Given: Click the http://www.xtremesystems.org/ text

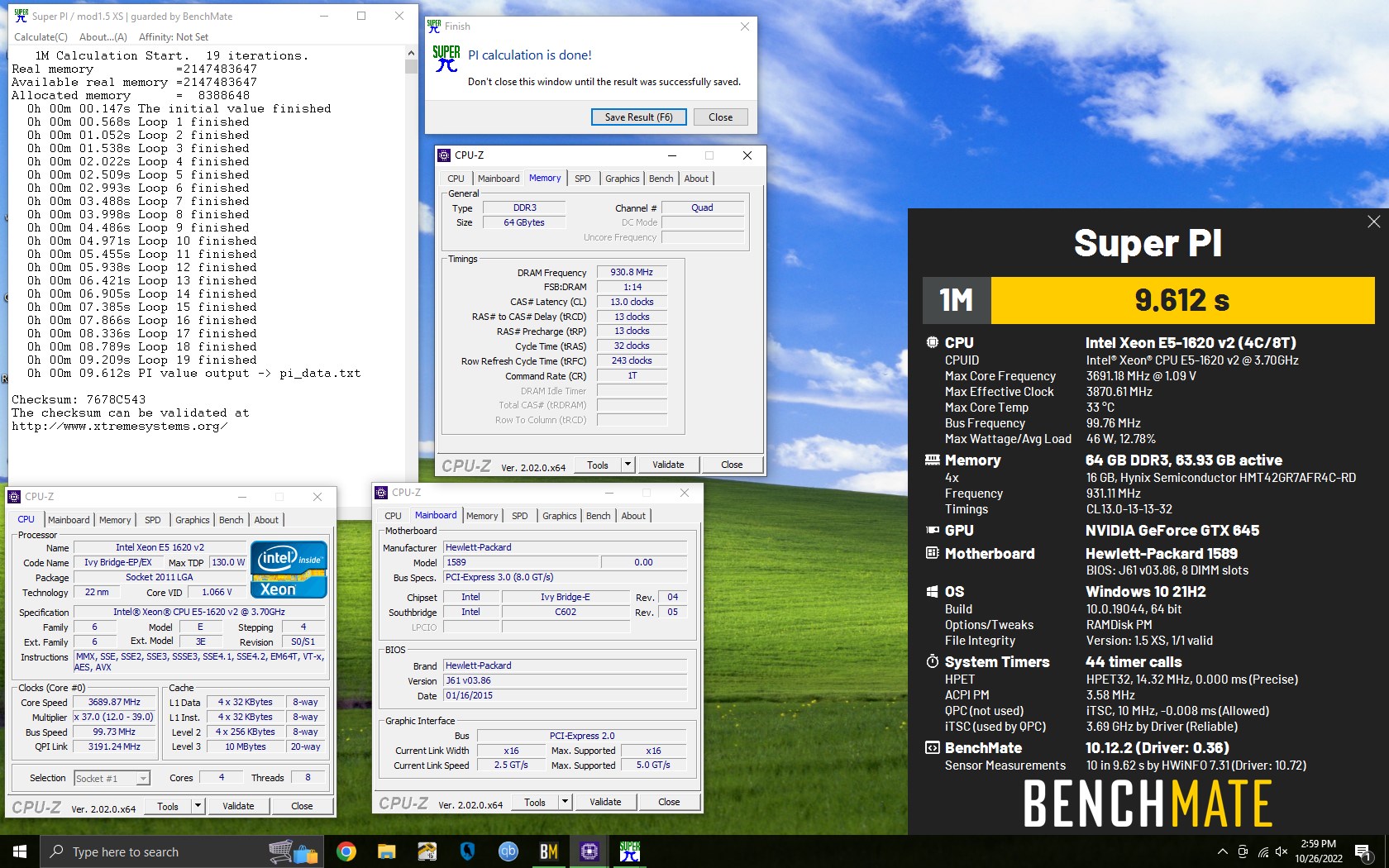Looking at the screenshot, I should pyautogui.click(x=119, y=426).
